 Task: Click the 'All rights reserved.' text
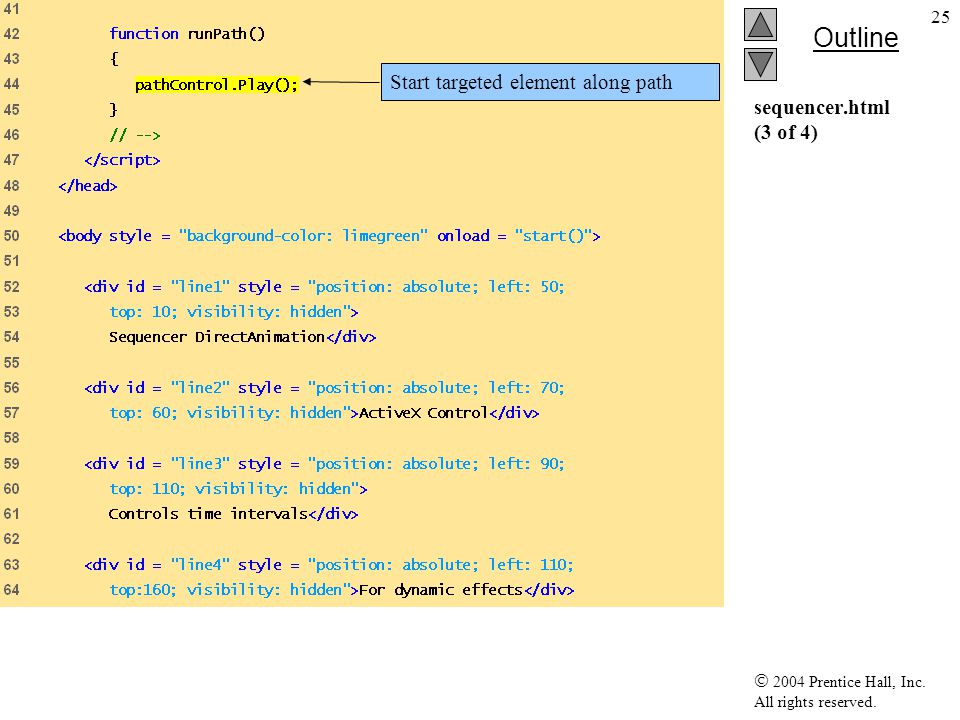coord(814,702)
